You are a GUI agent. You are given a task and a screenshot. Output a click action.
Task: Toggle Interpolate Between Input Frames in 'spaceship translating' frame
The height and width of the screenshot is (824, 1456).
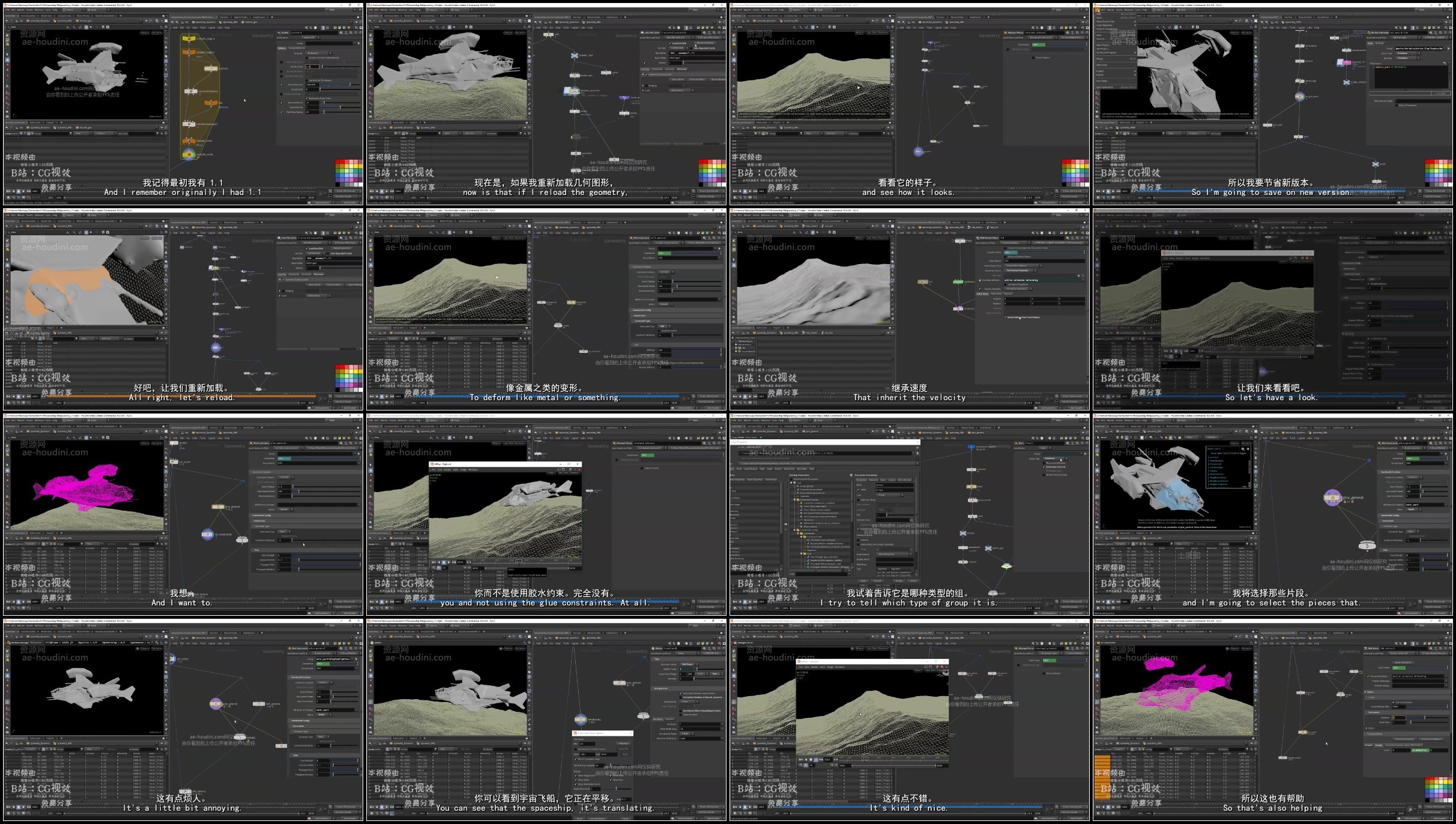(681, 693)
